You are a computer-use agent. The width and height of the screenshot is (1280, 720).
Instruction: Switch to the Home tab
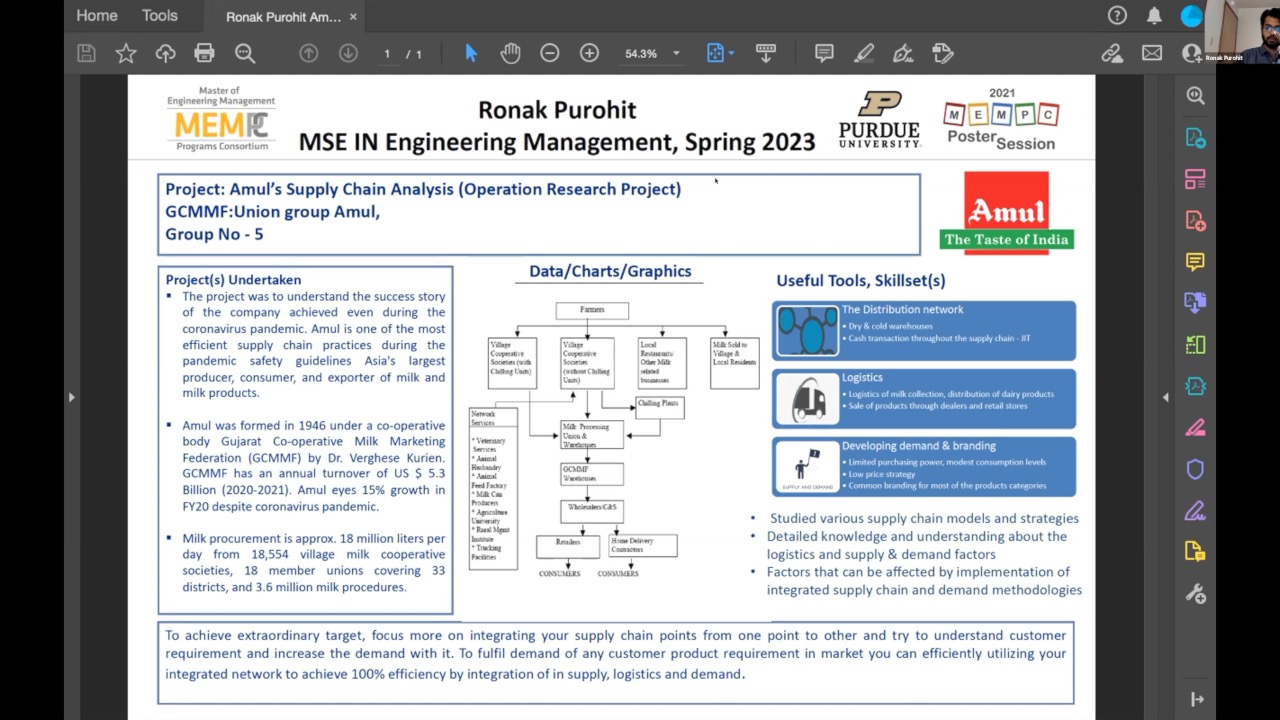click(96, 15)
